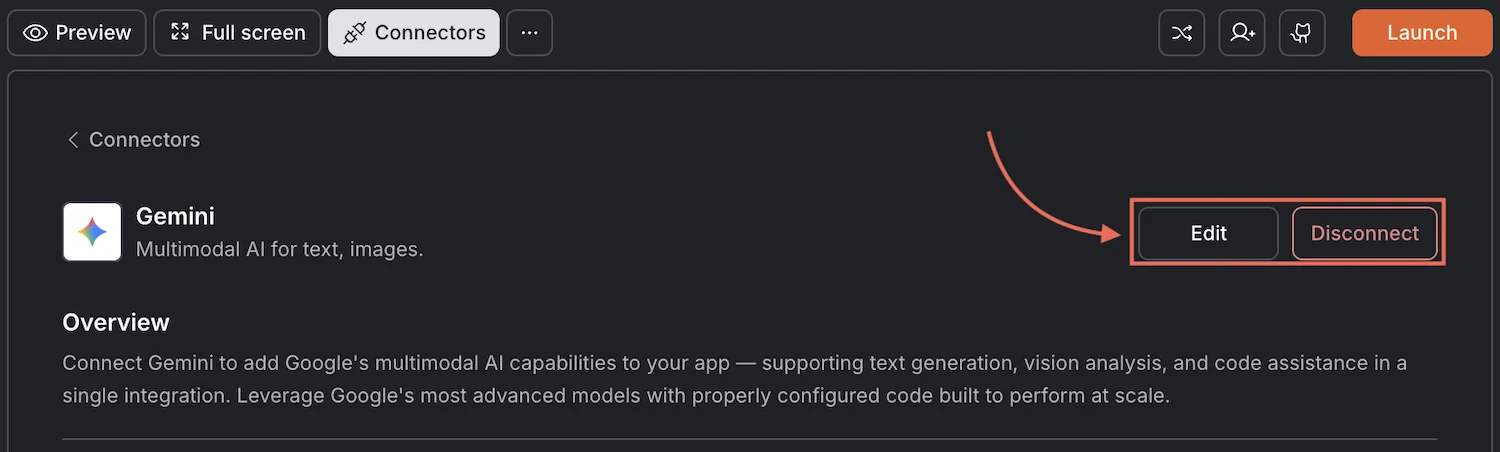
Task: Disconnect the Gemini connector
Action: click(1364, 233)
